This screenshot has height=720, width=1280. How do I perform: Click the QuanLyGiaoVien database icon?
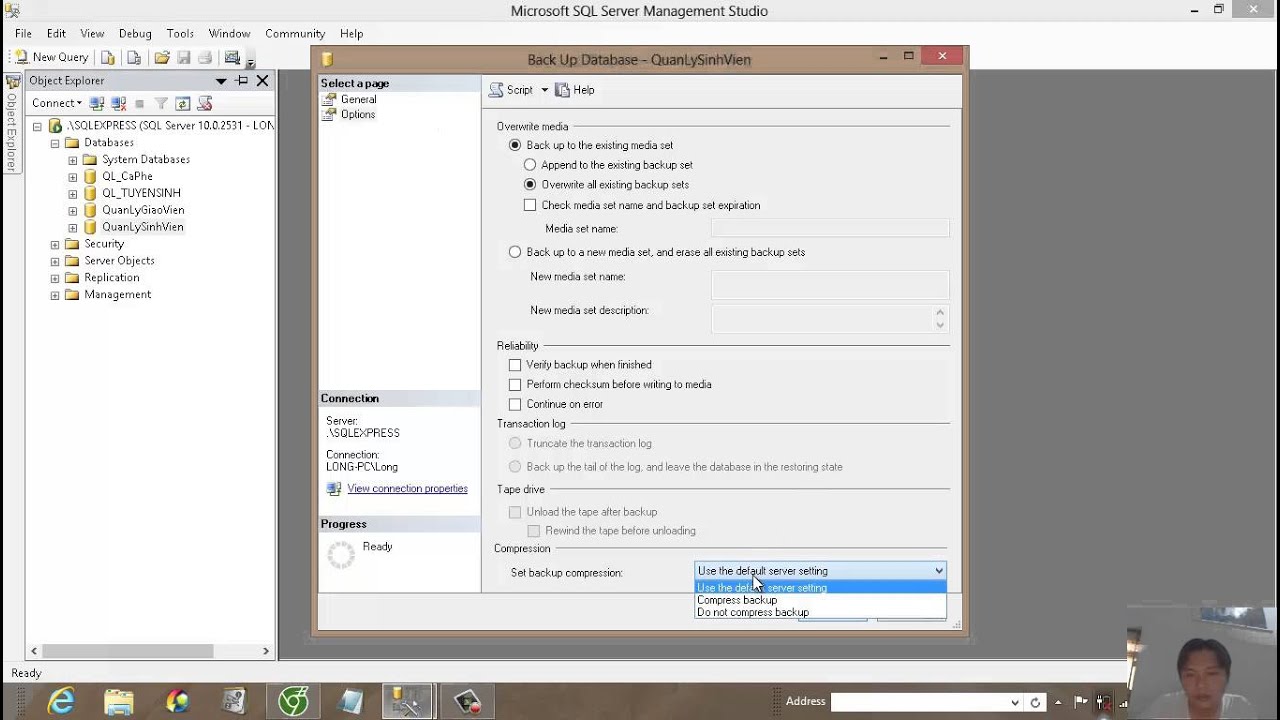(x=90, y=210)
